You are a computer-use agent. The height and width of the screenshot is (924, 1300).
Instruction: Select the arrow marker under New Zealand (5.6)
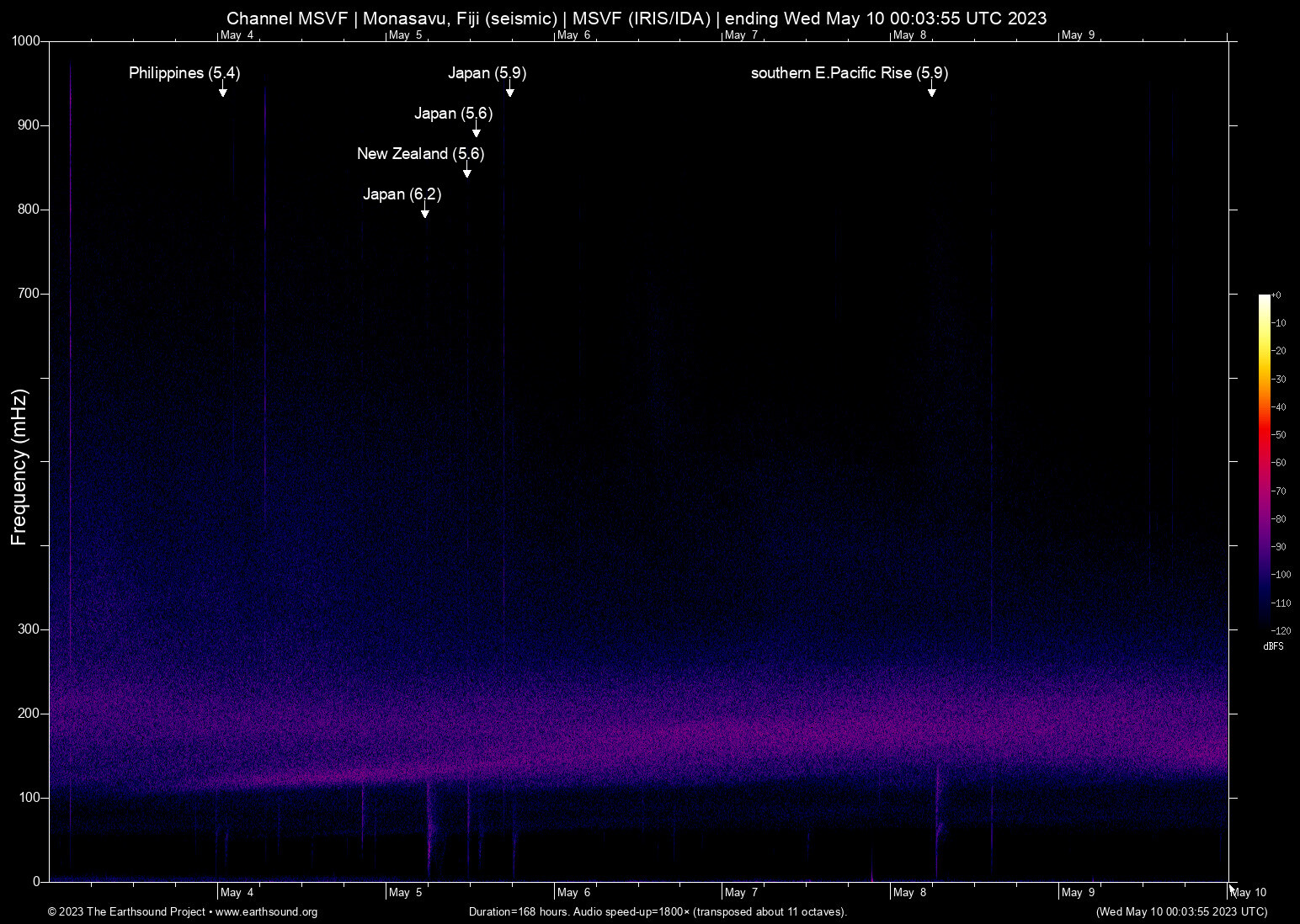click(x=467, y=171)
